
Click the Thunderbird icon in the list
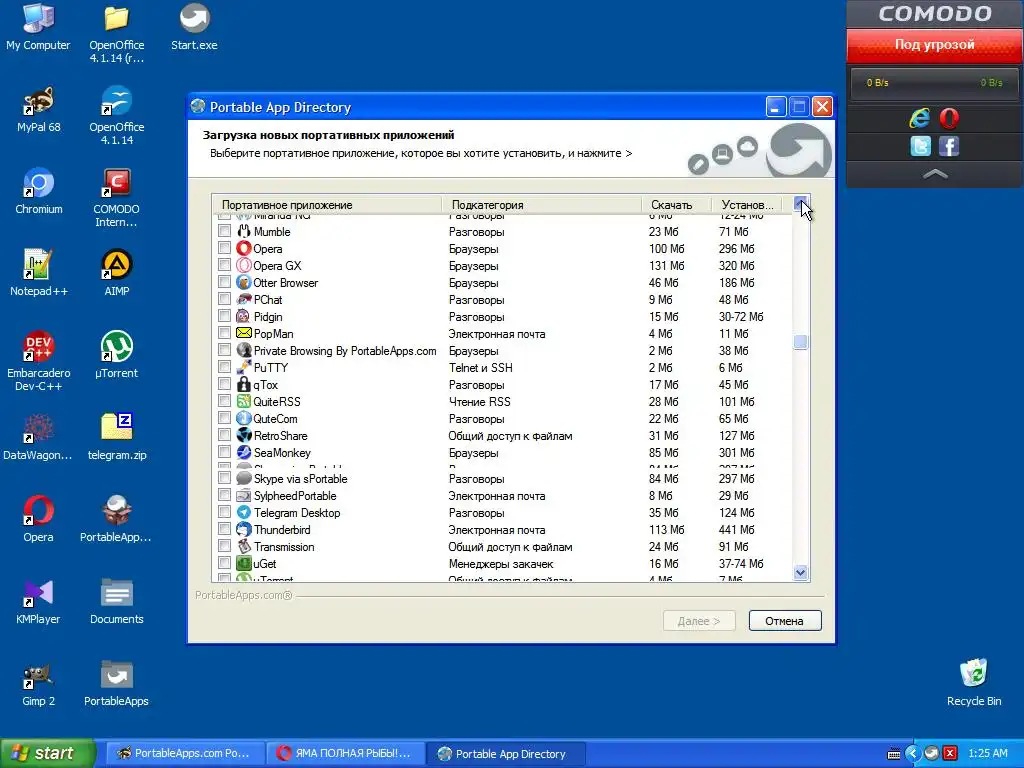[244, 529]
